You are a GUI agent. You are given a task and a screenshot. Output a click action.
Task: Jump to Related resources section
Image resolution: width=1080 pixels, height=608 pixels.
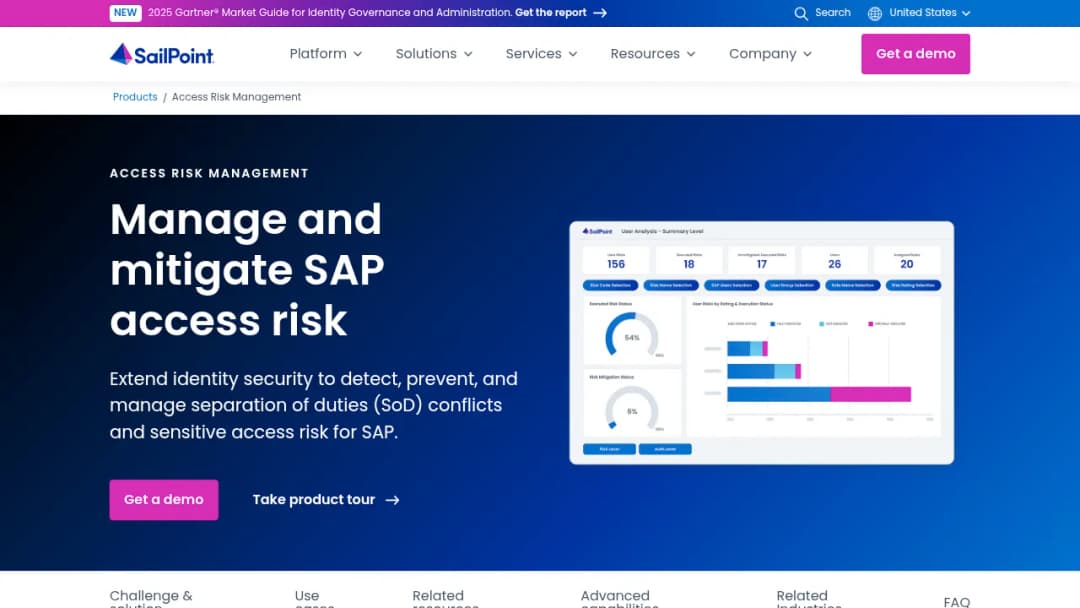pyautogui.click(x=445, y=598)
